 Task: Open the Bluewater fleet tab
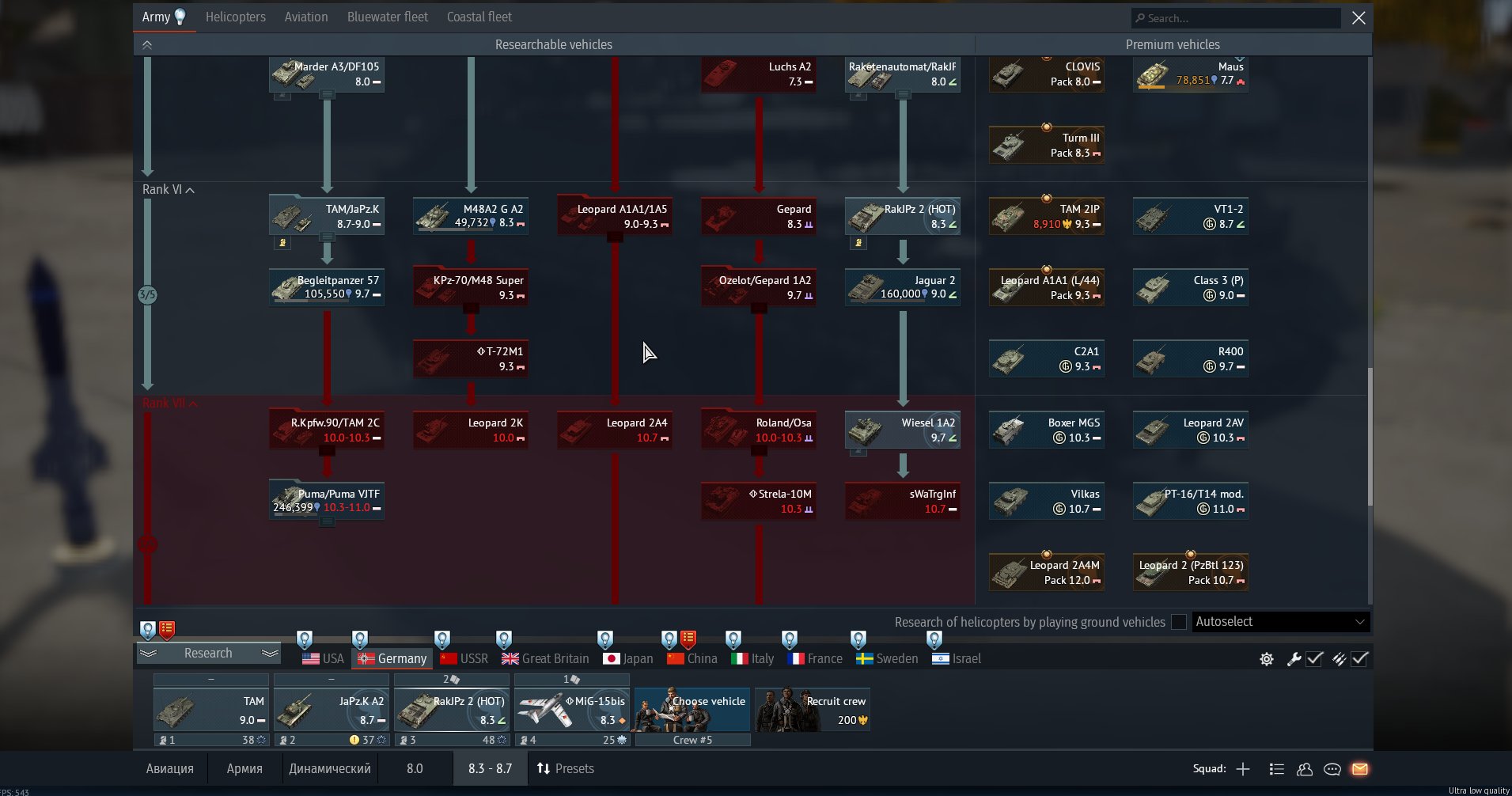[x=388, y=17]
